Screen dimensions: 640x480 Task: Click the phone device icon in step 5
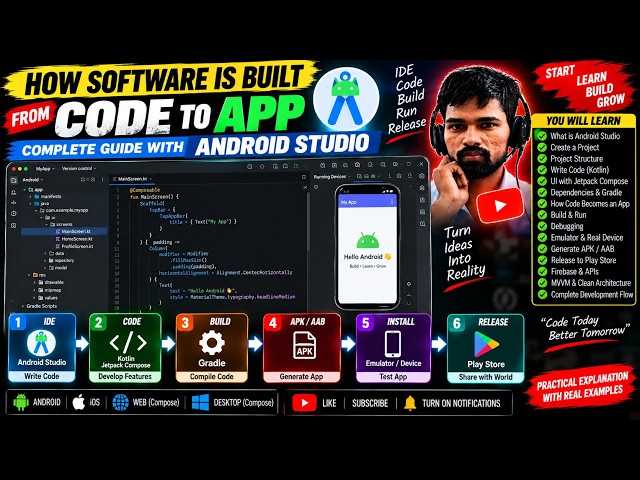[393, 343]
